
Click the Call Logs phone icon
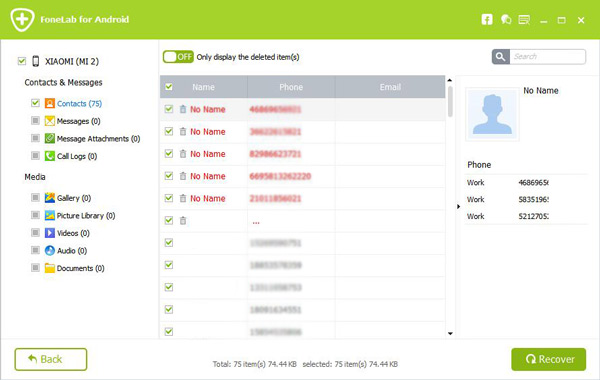(x=50, y=156)
